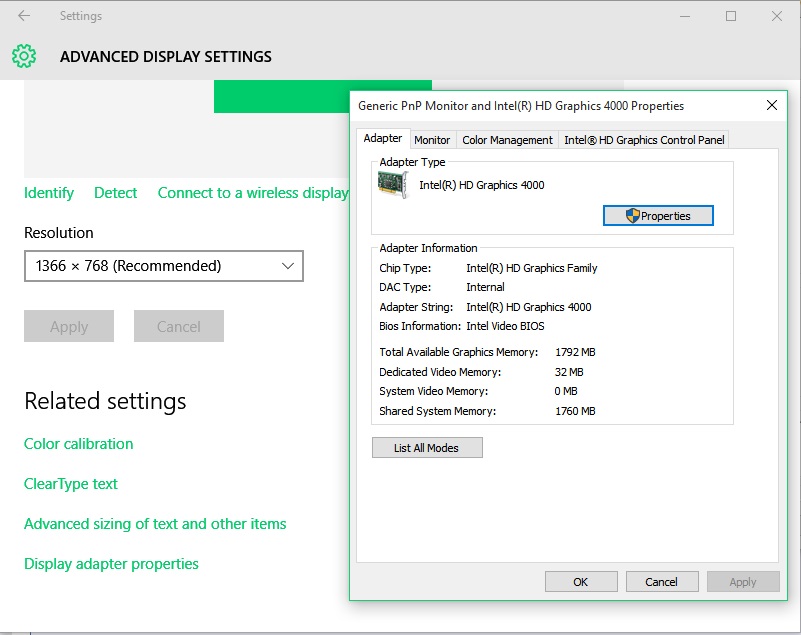801x635 pixels.
Task: Click the Dedicated Video Memory value 32 MB
Action: pos(569,372)
